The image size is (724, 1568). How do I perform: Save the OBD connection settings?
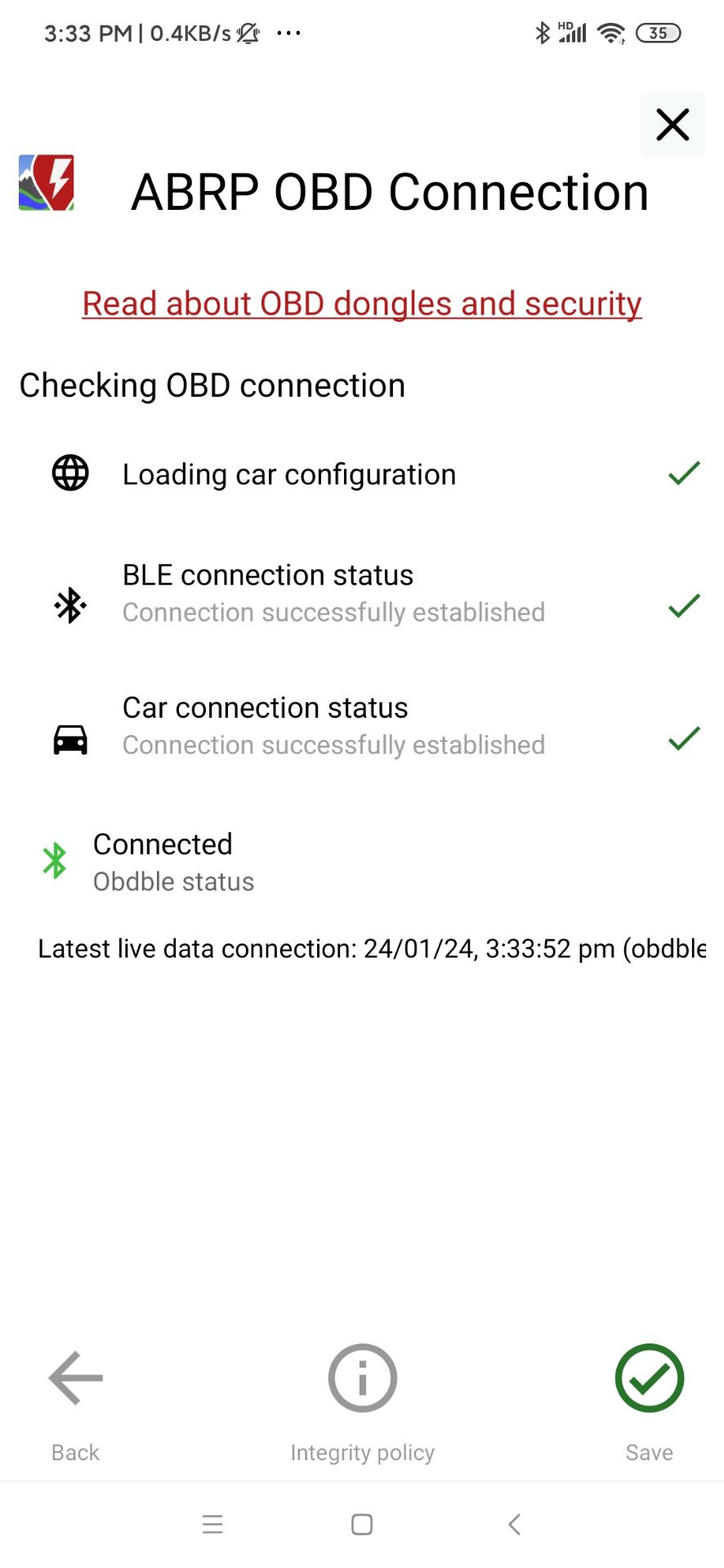[650, 1403]
